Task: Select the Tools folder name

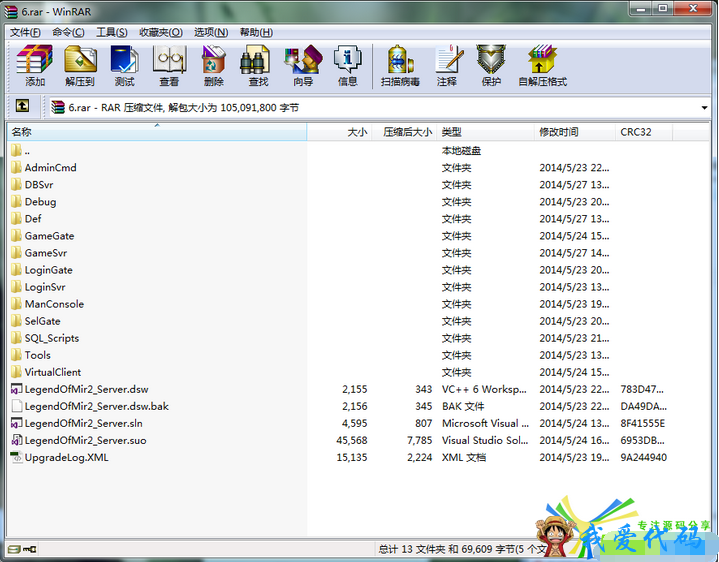Action: pyautogui.click(x=38, y=355)
